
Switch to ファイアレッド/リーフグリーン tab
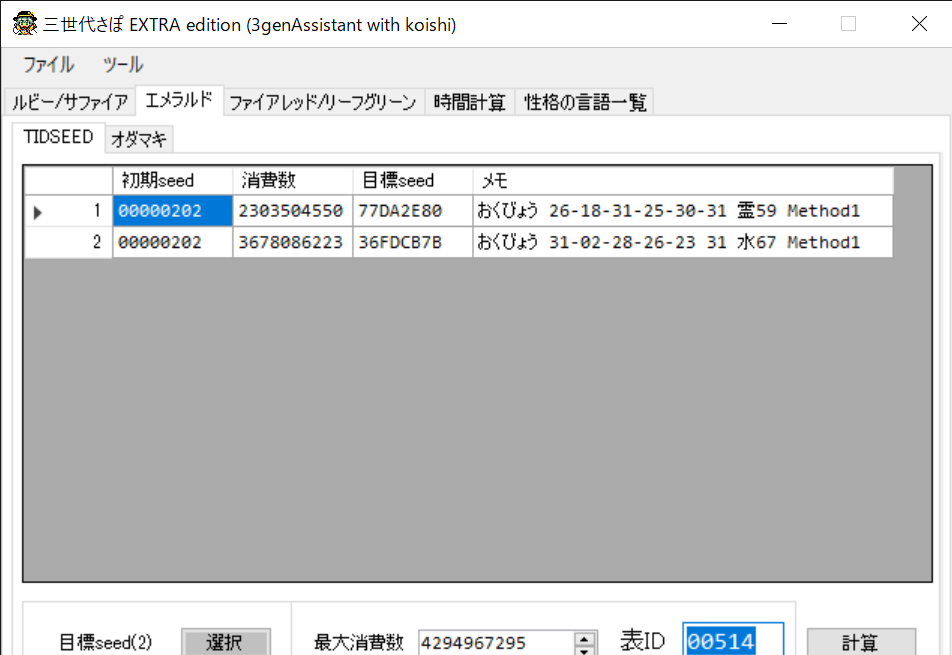[323, 102]
